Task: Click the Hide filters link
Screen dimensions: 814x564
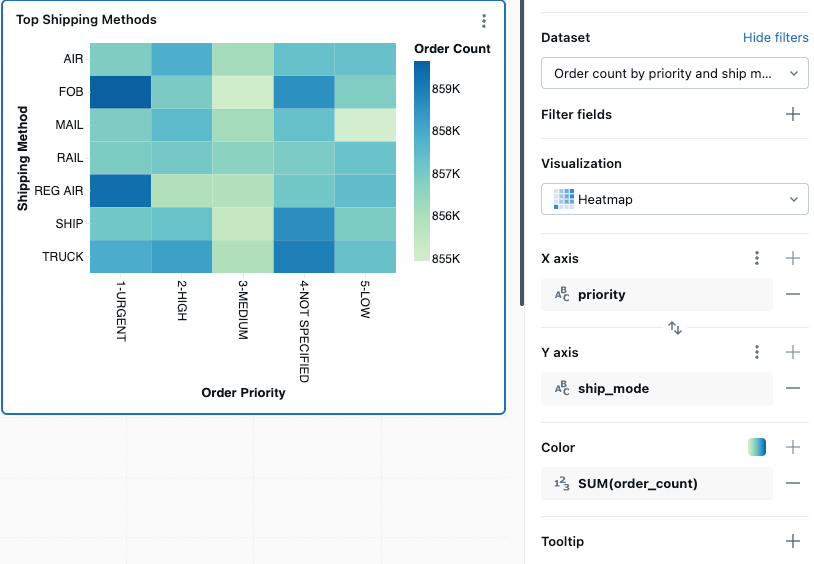Action: (x=775, y=38)
